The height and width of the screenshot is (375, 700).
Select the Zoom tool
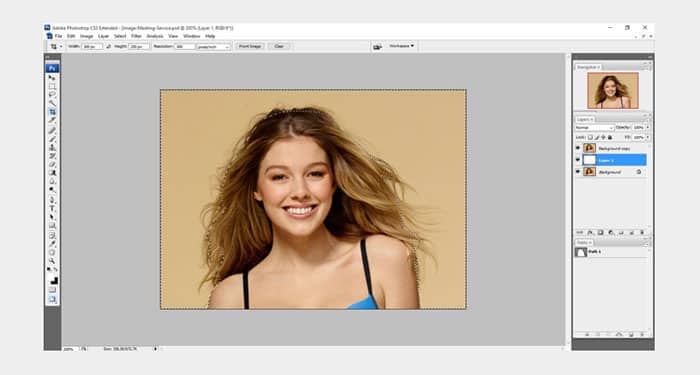pos(52,261)
